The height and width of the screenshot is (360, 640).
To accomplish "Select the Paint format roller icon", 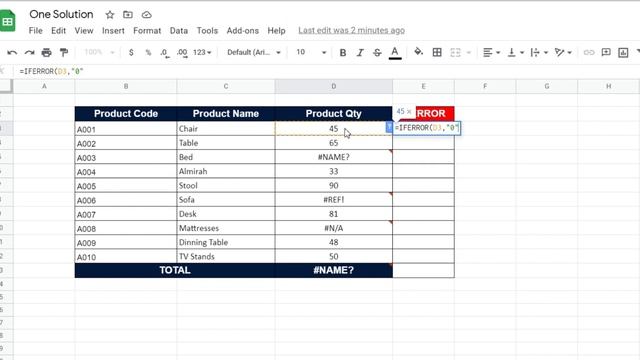I will pos(64,52).
